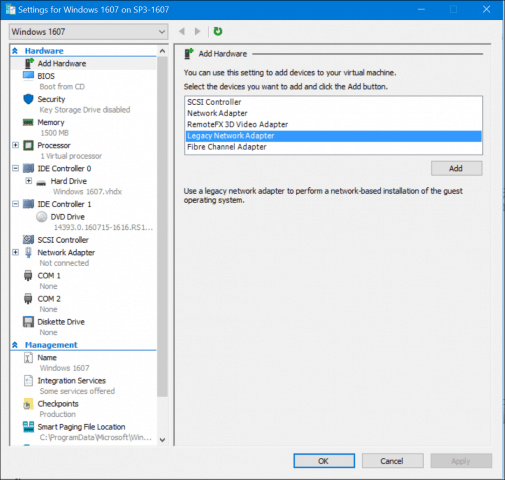Collapse the IDE Controller 0 node
505x480 pixels.
tap(15, 168)
